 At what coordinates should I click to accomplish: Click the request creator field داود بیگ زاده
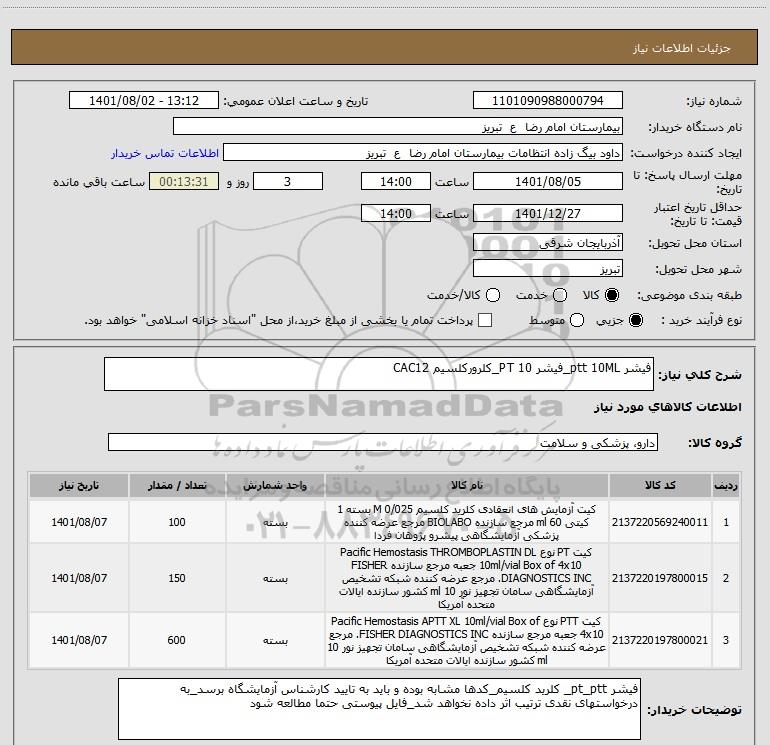coord(423,153)
